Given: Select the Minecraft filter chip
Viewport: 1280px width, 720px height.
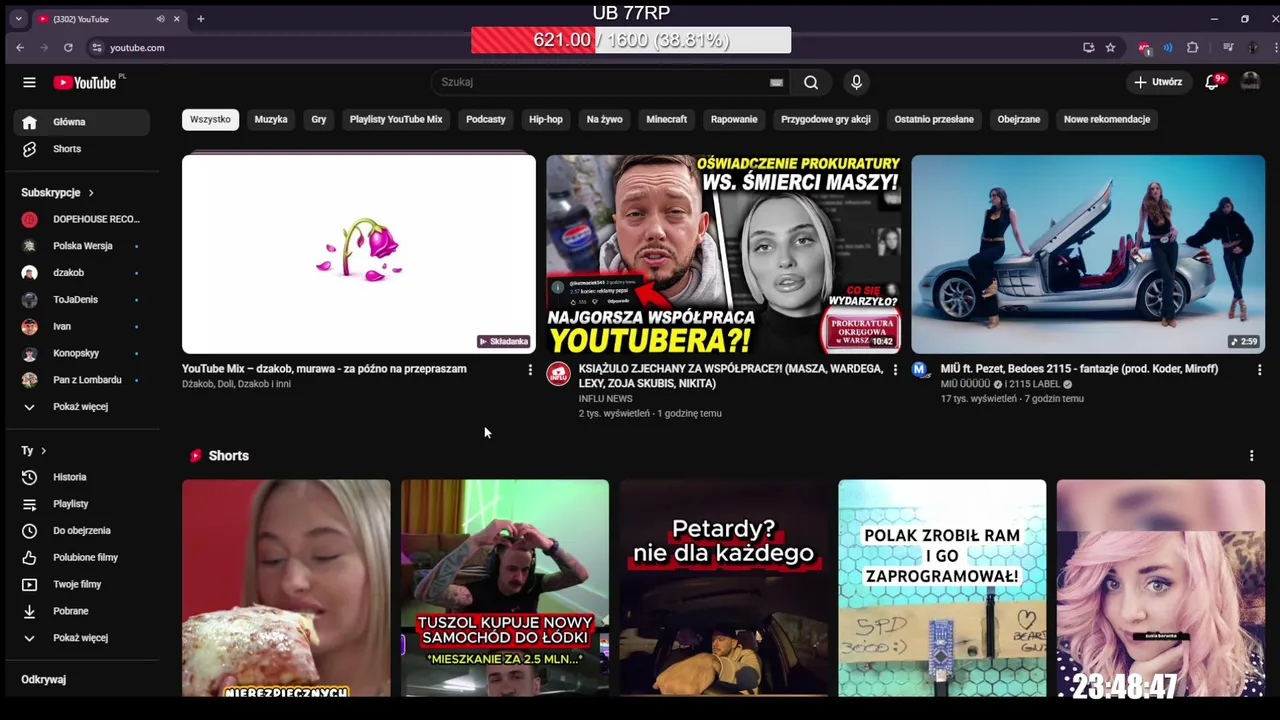Looking at the screenshot, I should click(667, 119).
